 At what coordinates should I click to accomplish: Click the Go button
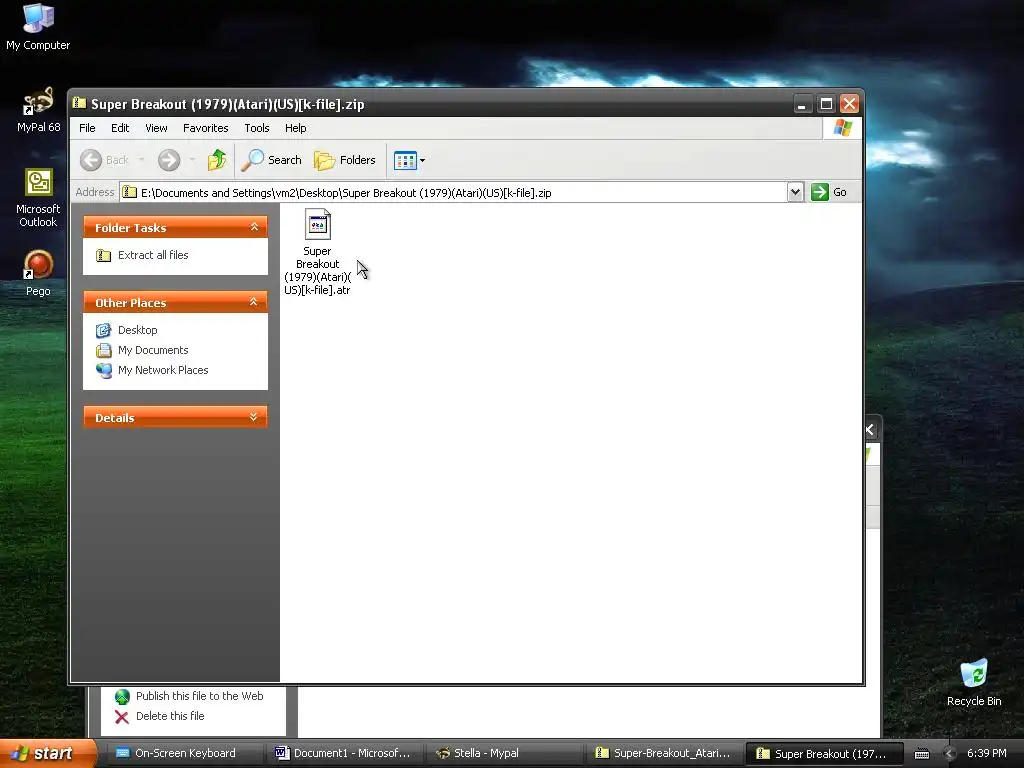pyautogui.click(x=829, y=192)
